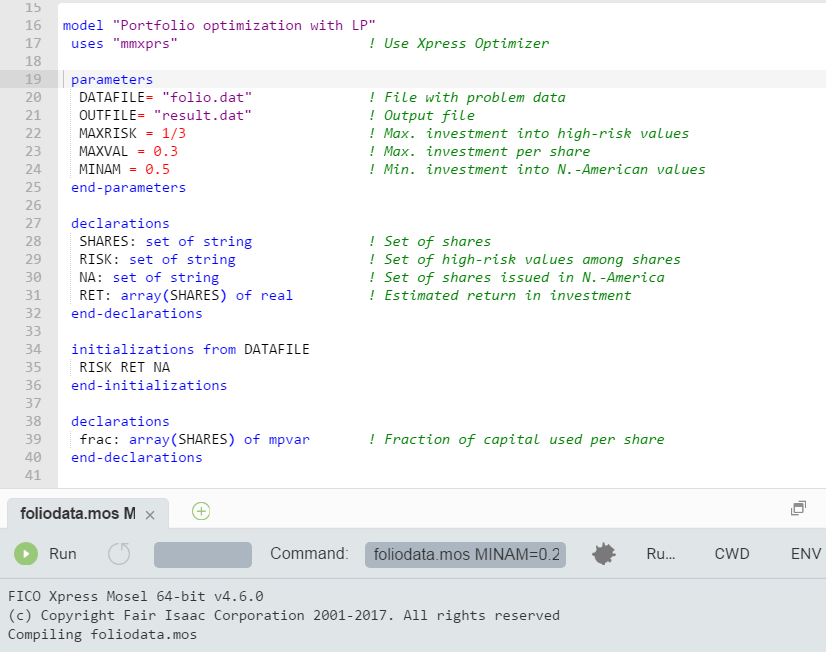Click the value 0.3 after MAXVAL
This screenshot has width=826, height=652.
(x=165, y=151)
